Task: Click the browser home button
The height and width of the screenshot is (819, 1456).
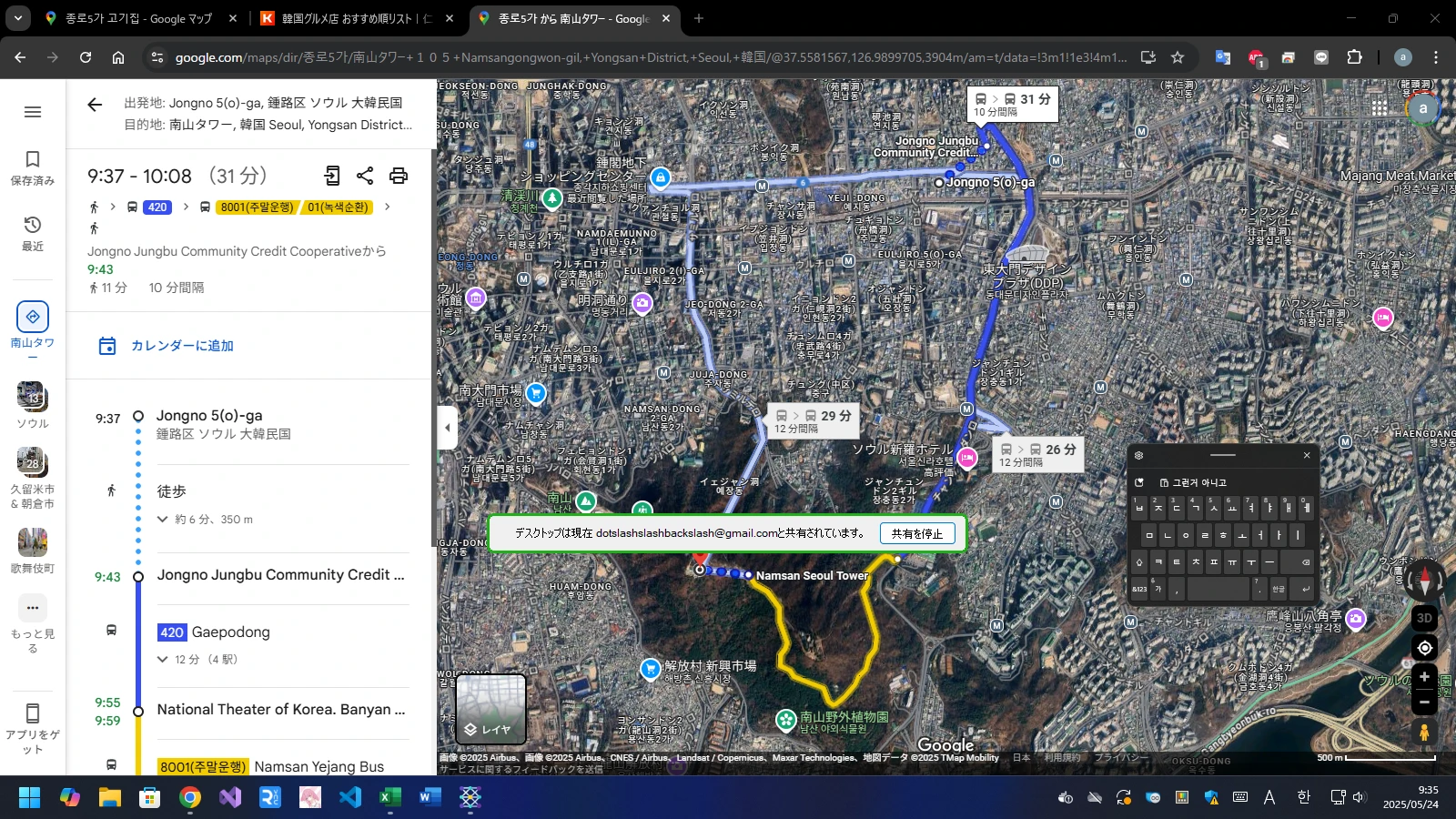Action: 118,57
